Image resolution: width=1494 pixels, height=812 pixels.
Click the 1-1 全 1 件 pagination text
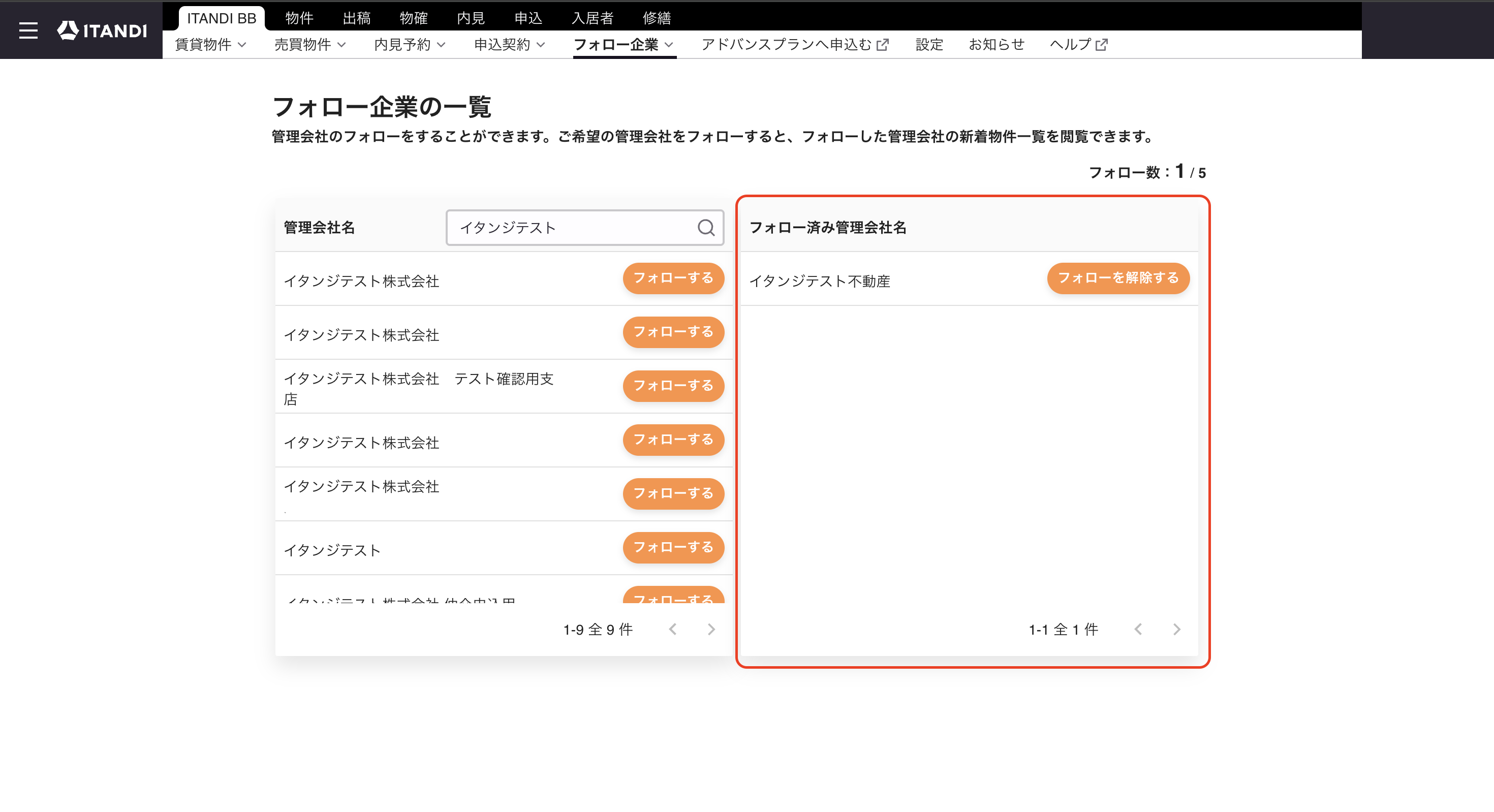point(1063,629)
